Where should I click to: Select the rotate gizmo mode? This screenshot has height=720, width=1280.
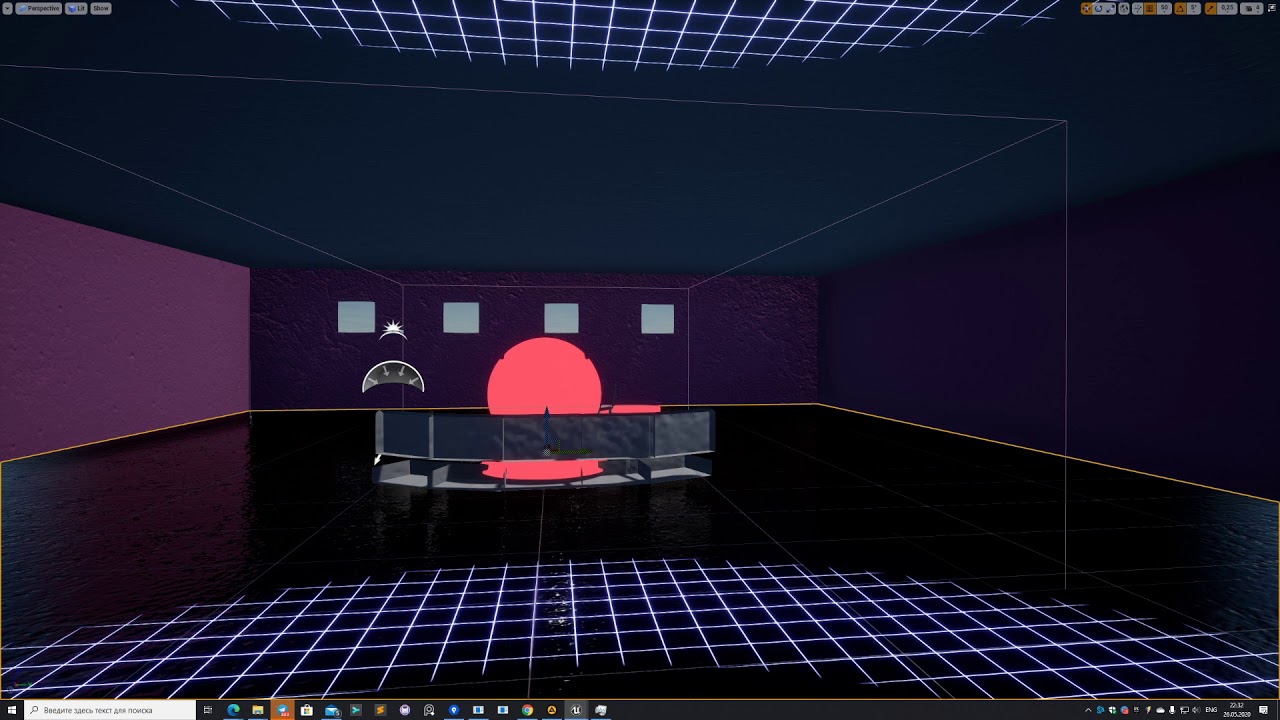(1099, 8)
